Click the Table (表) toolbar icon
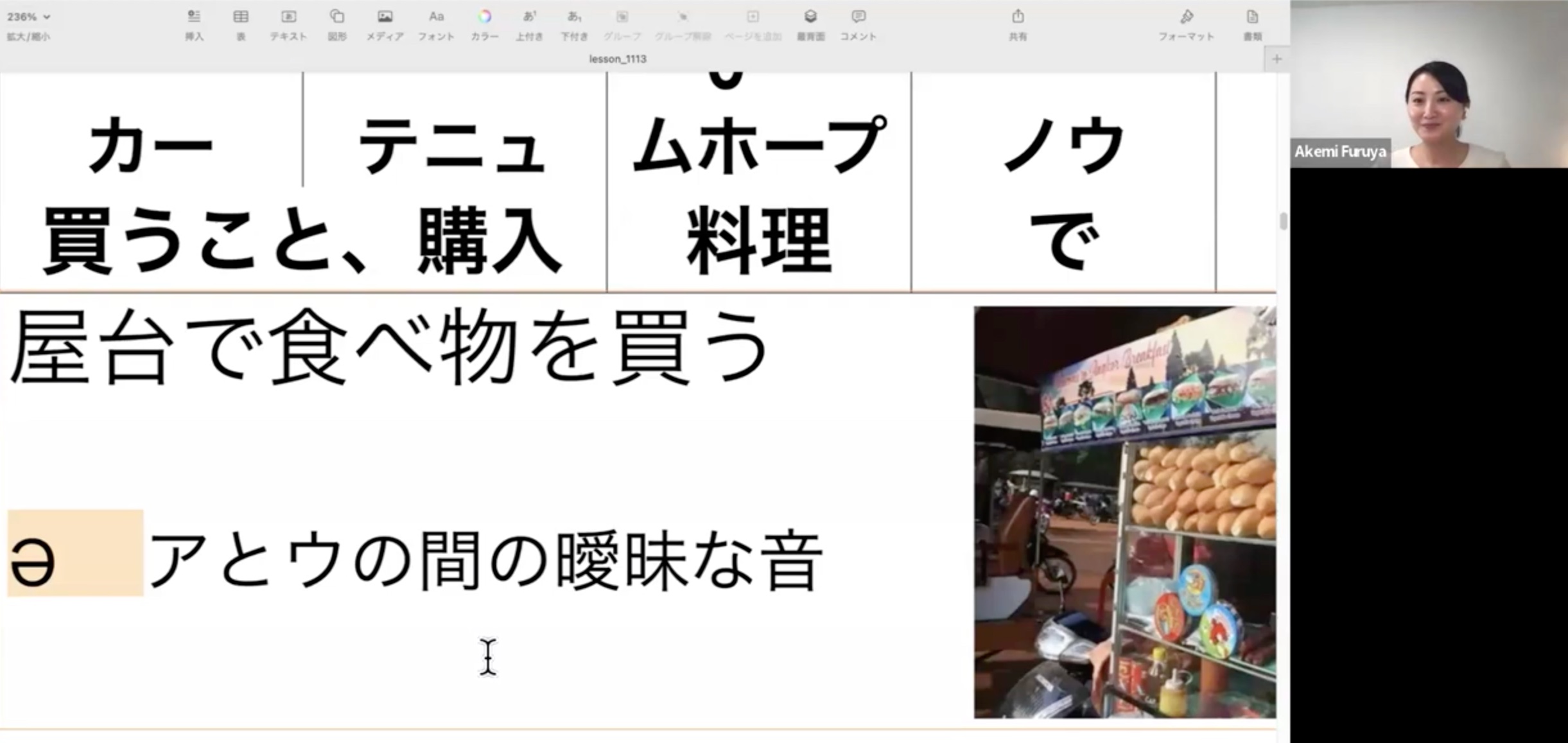1568x743 pixels. click(x=241, y=17)
